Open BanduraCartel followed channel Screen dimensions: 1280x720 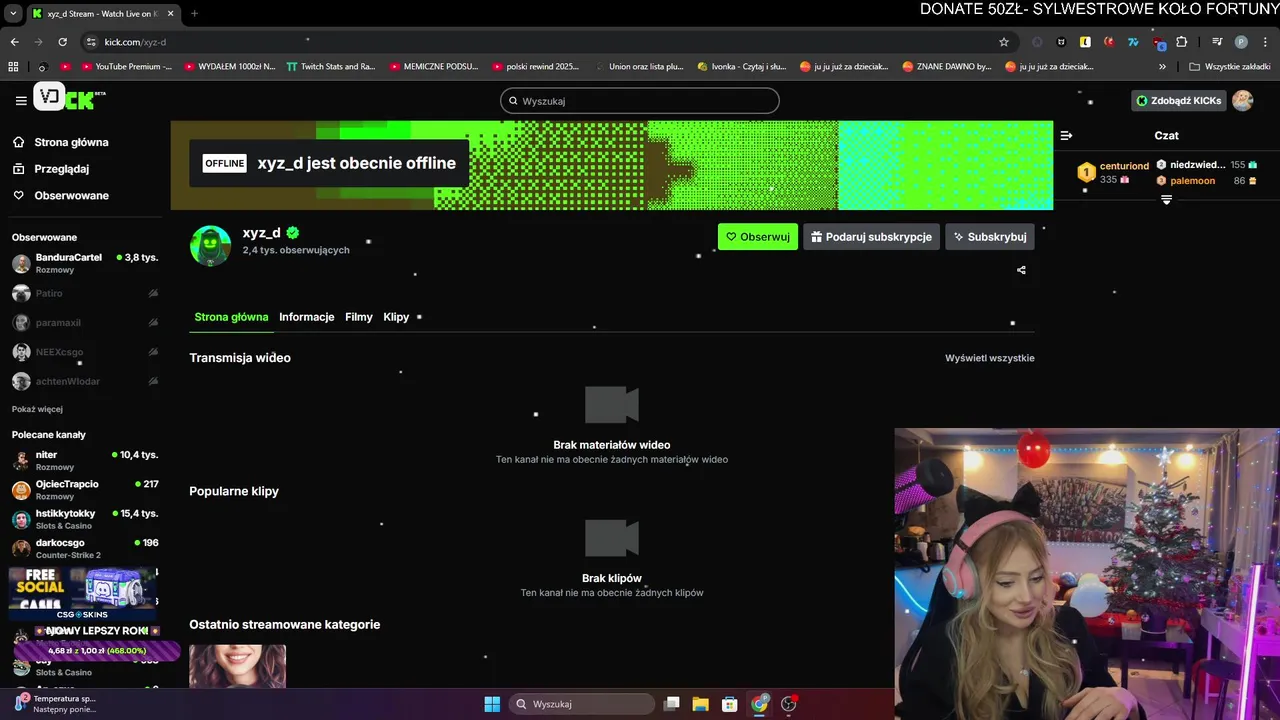(x=84, y=263)
